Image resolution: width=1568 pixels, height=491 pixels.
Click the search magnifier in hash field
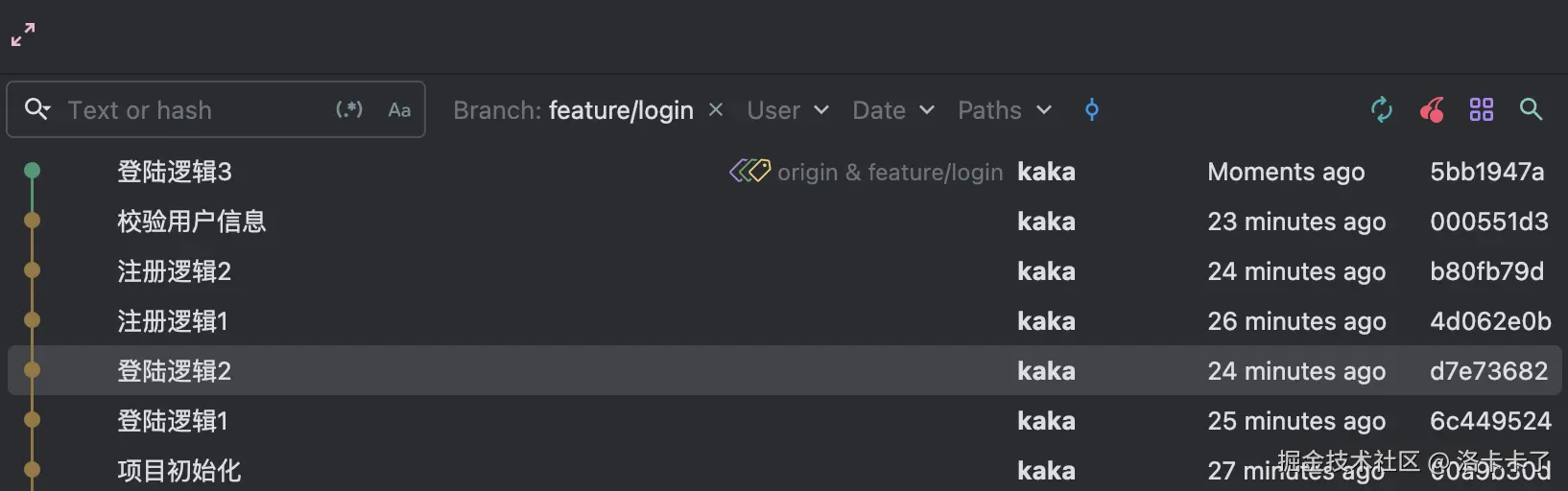click(36, 109)
